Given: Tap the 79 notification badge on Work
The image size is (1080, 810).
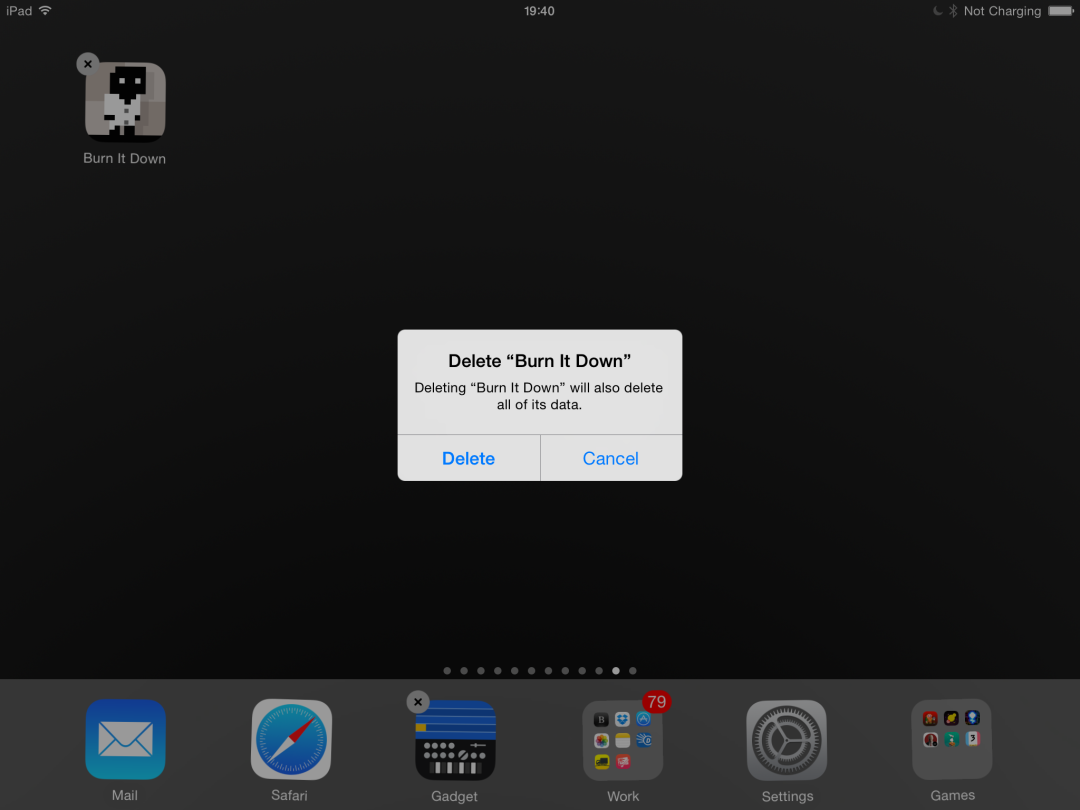Looking at the screenshot, I should point(656,702).
